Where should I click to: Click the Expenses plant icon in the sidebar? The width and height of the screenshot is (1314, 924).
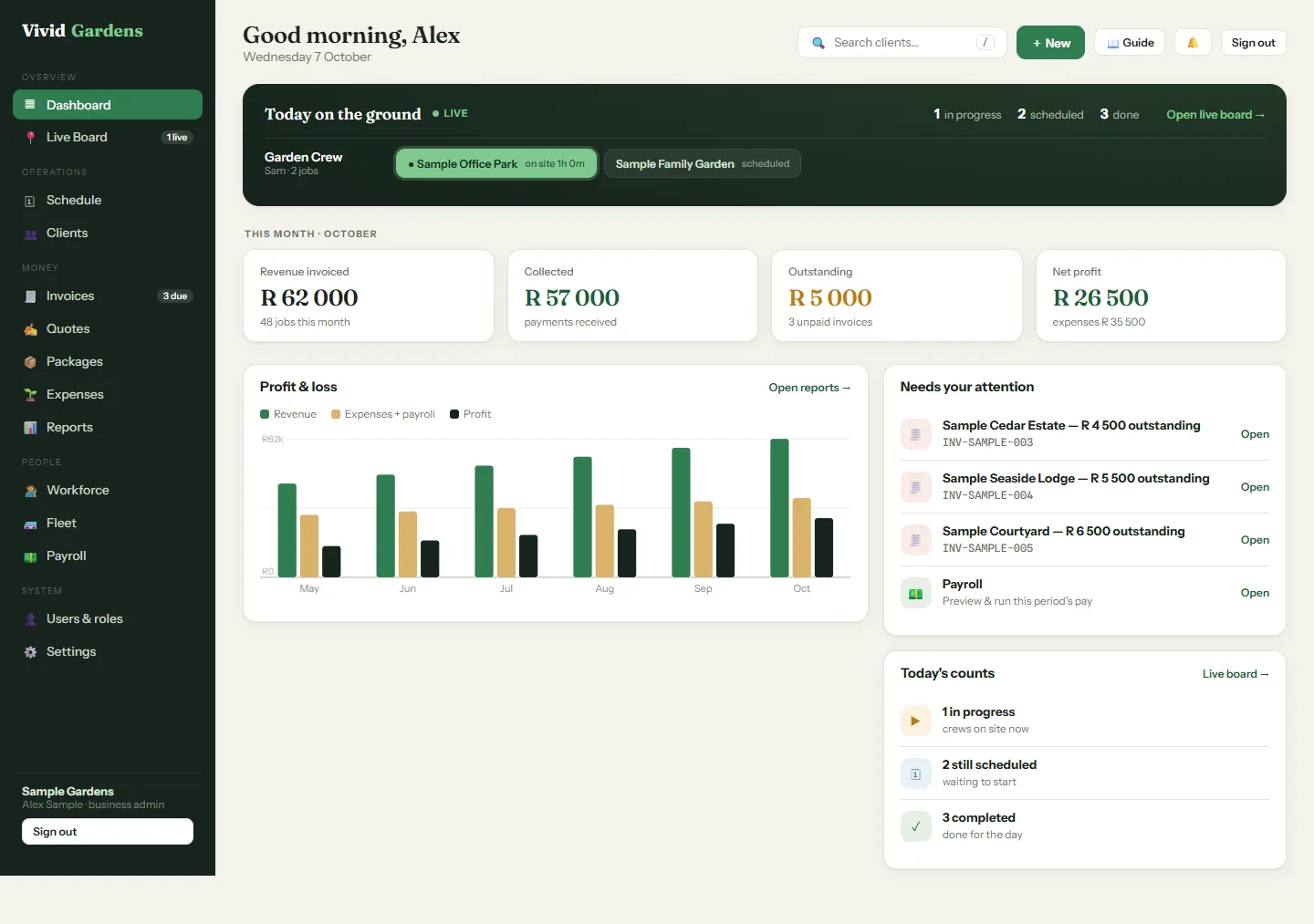(x=30, y=395)
